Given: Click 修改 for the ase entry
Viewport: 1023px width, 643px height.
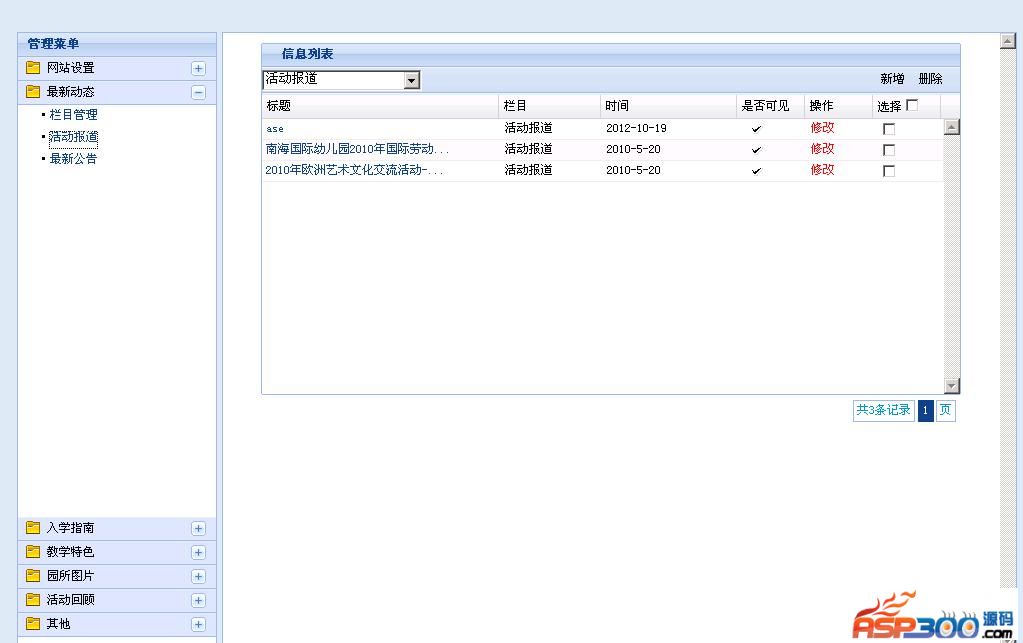Looking at the screenshot, I should [822, 128].
